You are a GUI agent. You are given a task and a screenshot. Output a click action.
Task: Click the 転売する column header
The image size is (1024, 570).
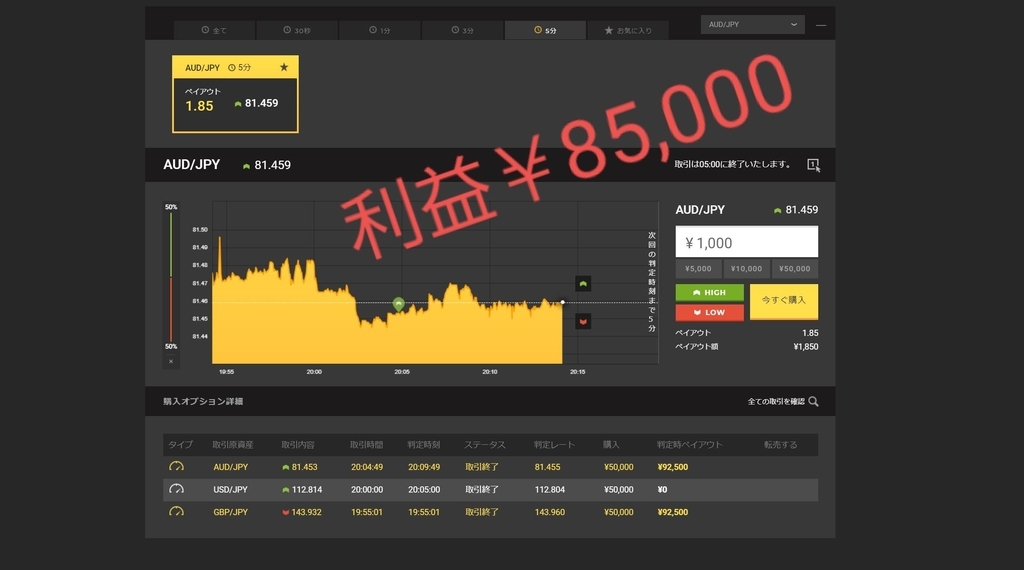point(780,445)
